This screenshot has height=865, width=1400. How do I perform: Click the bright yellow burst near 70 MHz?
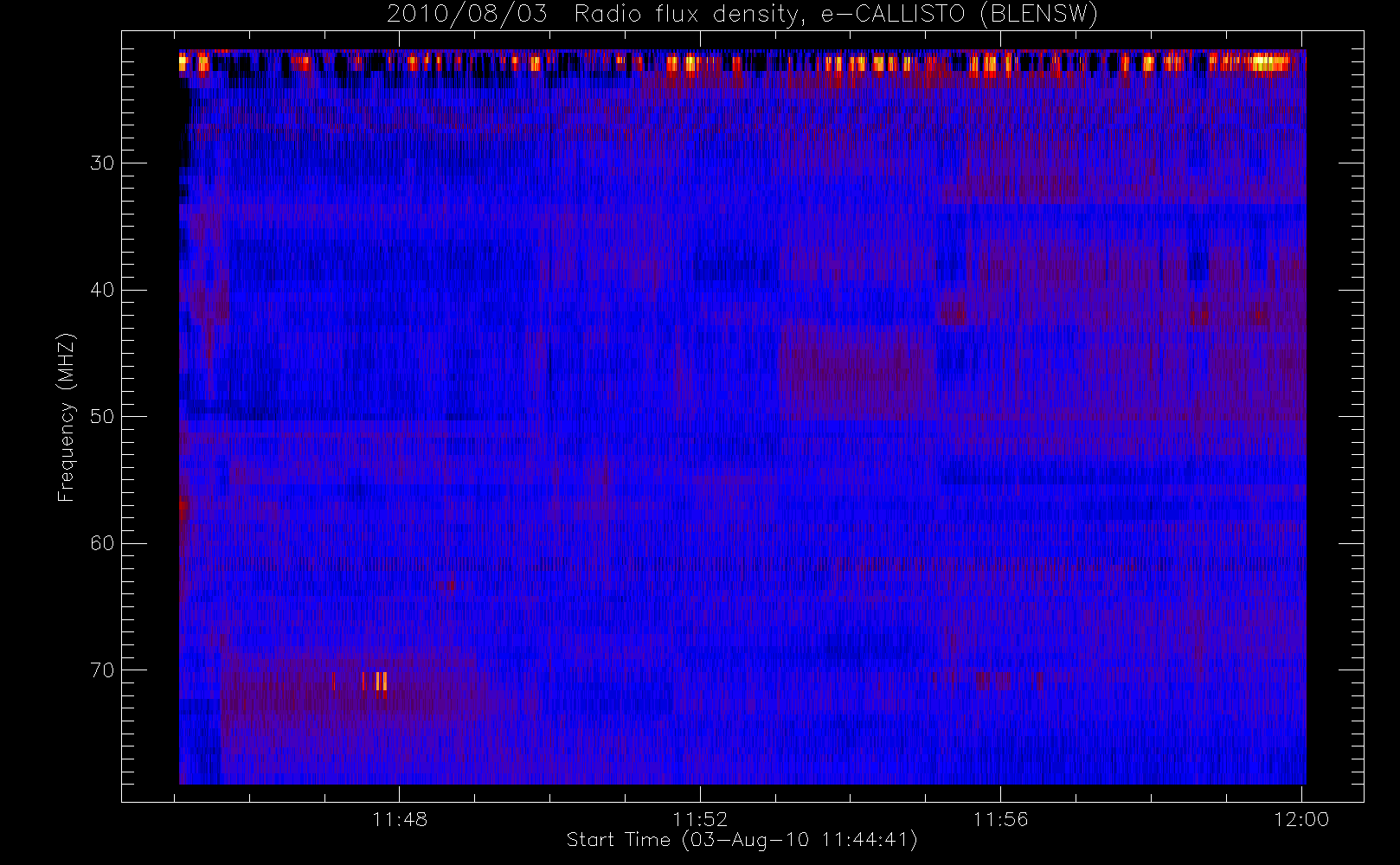tap(381, 682)
